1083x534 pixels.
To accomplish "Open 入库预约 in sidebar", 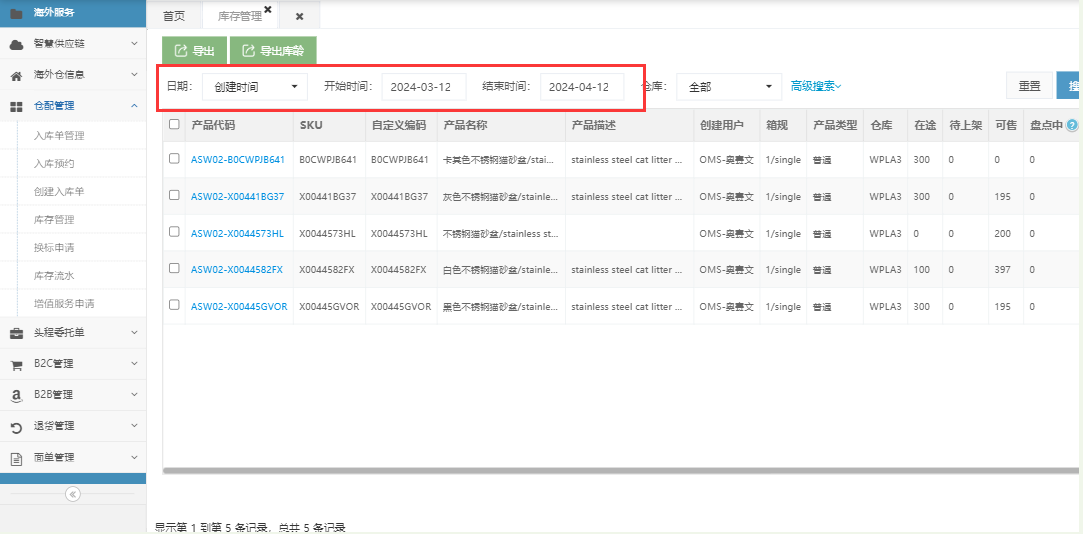I will pyautogui.click(x=54, y=164).
